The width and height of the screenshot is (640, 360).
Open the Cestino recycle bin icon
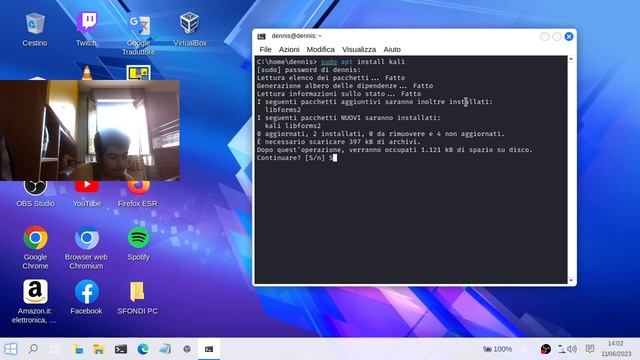click(35, 29)
